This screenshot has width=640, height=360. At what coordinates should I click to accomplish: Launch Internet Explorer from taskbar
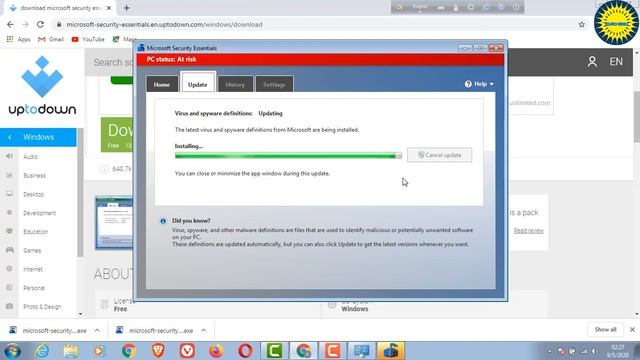[x=42, y=351]
